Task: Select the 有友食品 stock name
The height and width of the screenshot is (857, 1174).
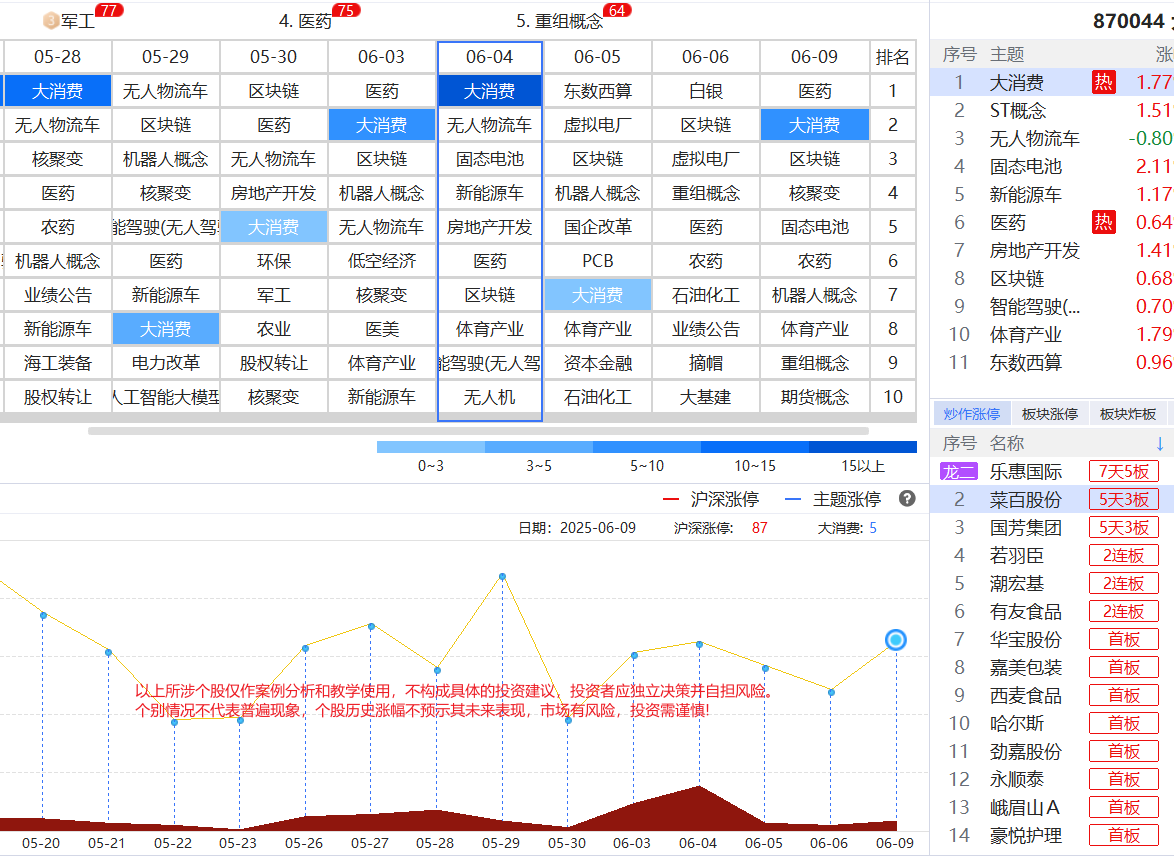Action: (x=1026, y=612)
